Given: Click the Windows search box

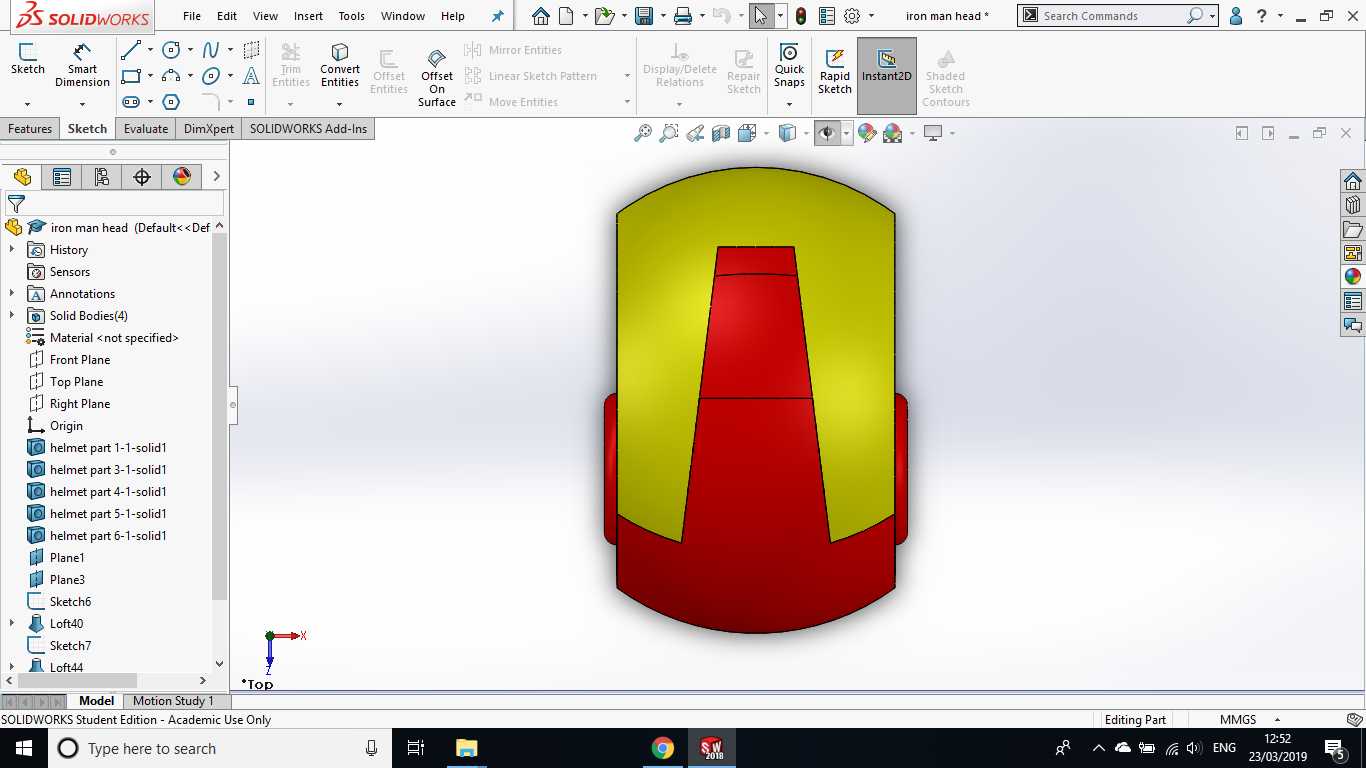Looking at the screenshot, I should point(220,748).
